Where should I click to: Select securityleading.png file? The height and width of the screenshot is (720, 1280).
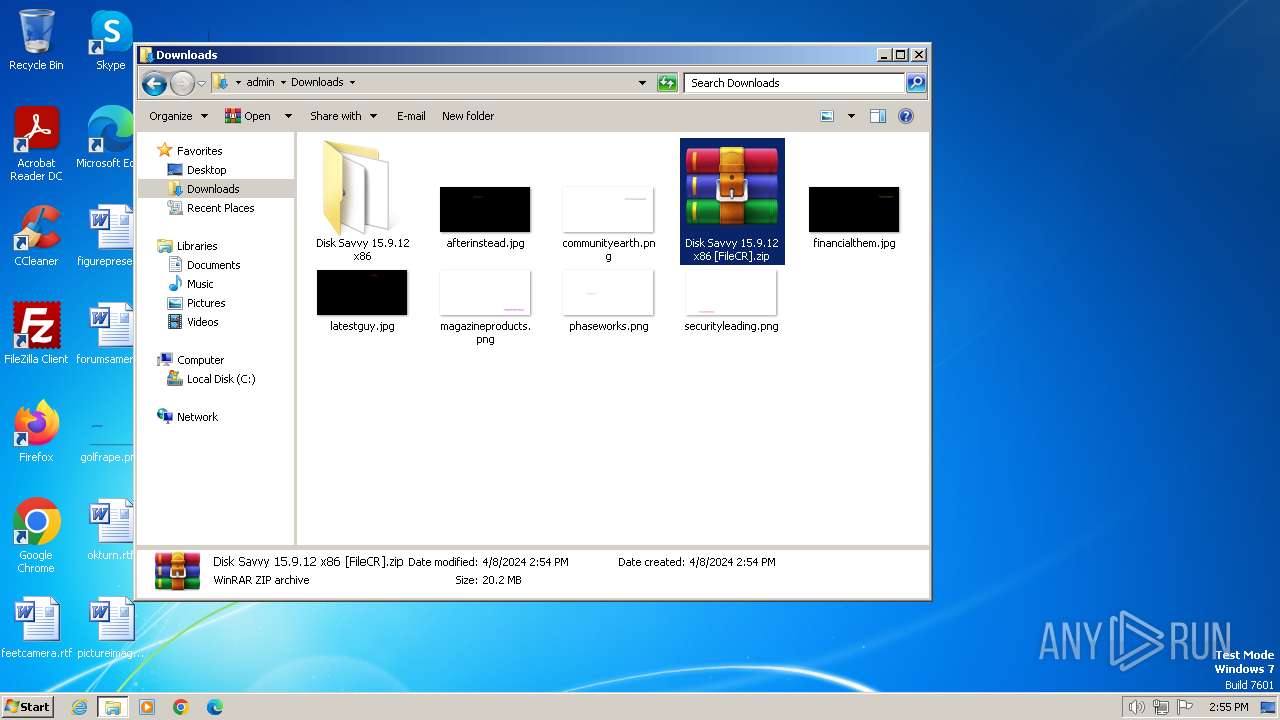731,301
